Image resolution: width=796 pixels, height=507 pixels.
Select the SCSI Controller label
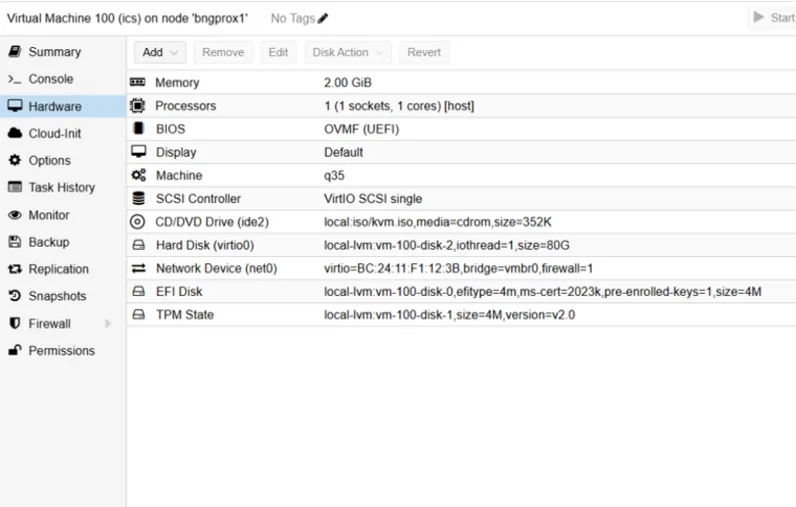point(198,198)
